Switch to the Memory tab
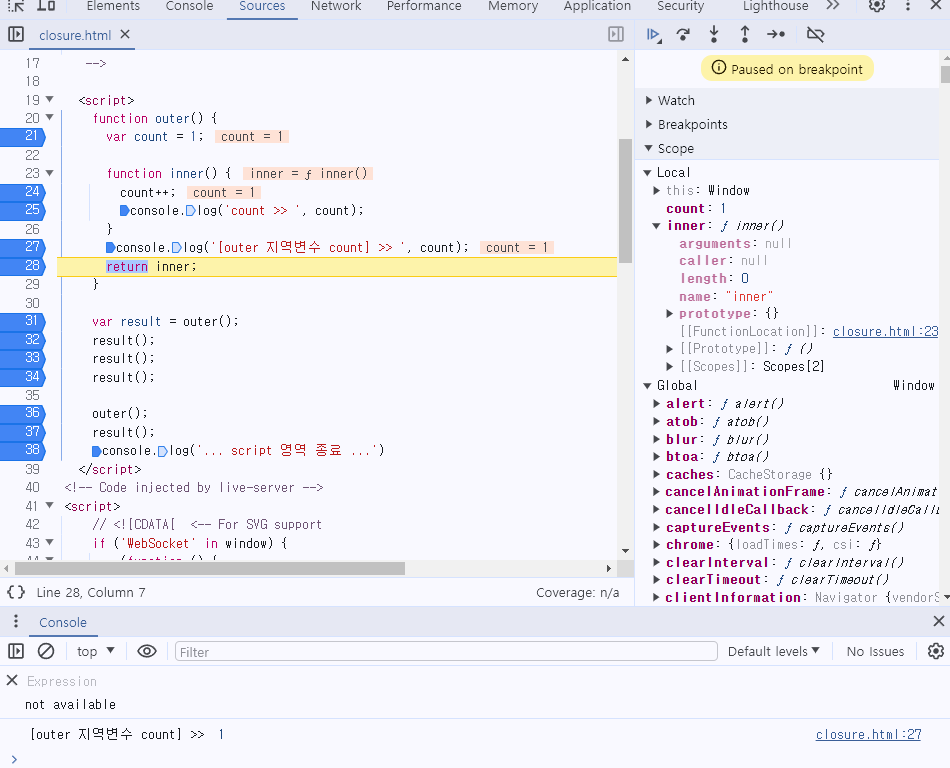Viewport: 950px width, 768px height. (513, 6)
